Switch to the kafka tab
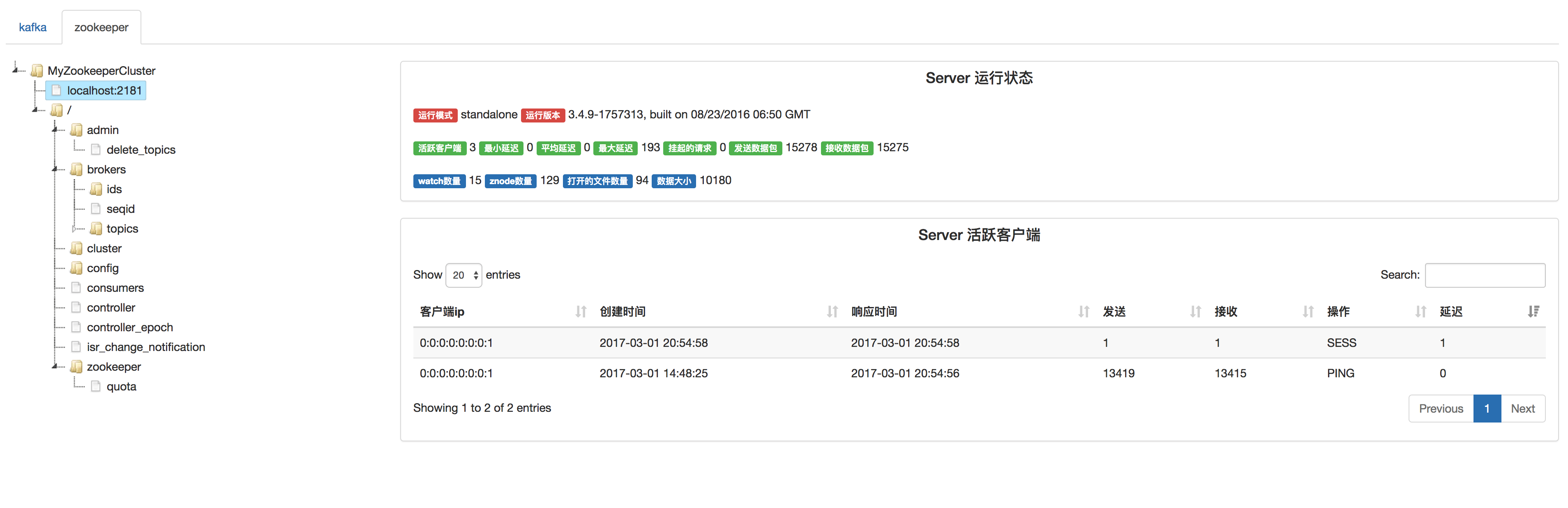 point(32,28)
